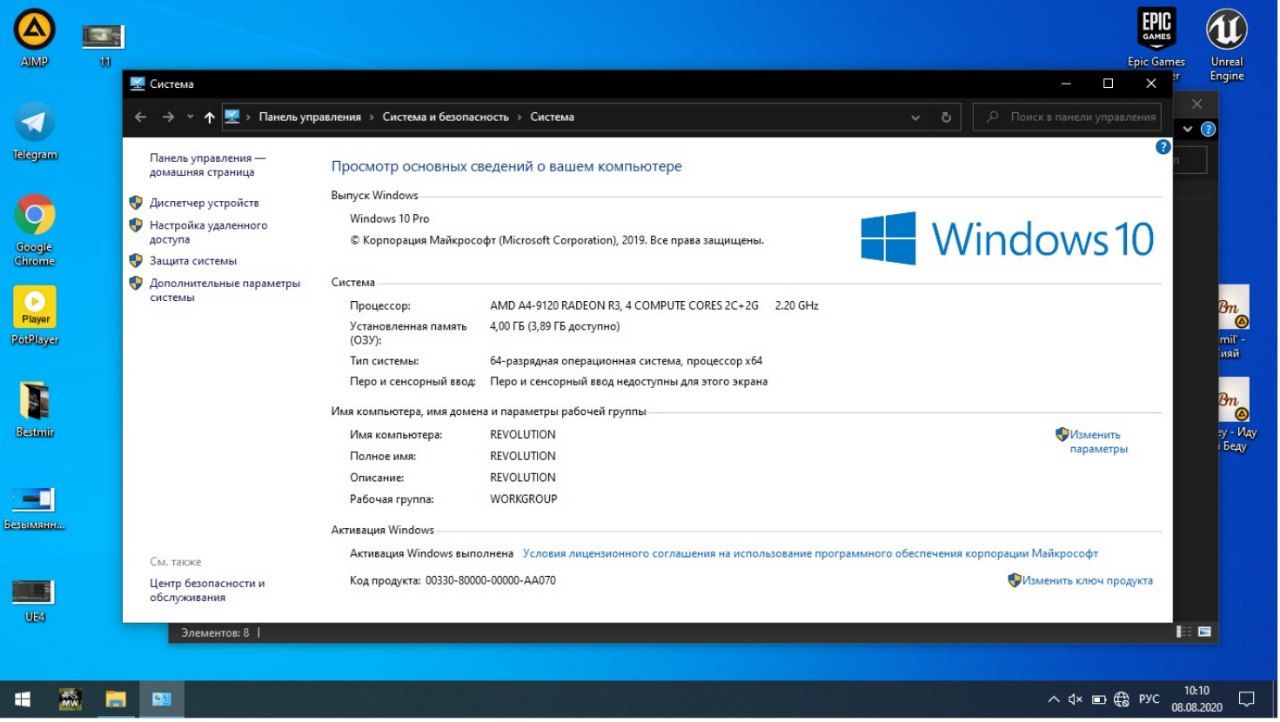This screenshot has height=722, width=1280.
Task: Open the AIMP desktop icon
Action: [34, 37]
